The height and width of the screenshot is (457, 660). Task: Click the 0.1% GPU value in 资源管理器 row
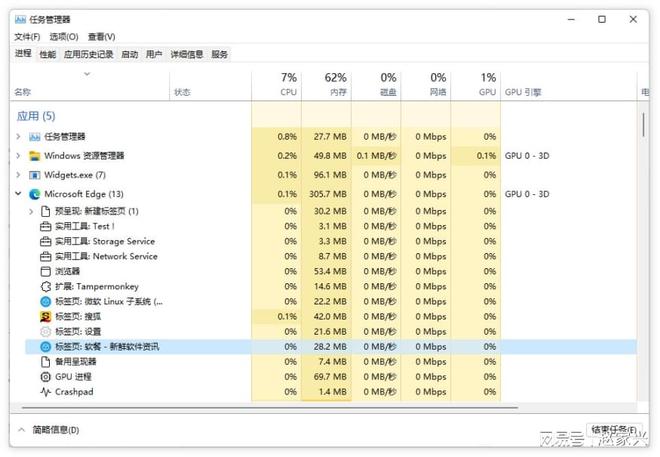tap(486, 156)
